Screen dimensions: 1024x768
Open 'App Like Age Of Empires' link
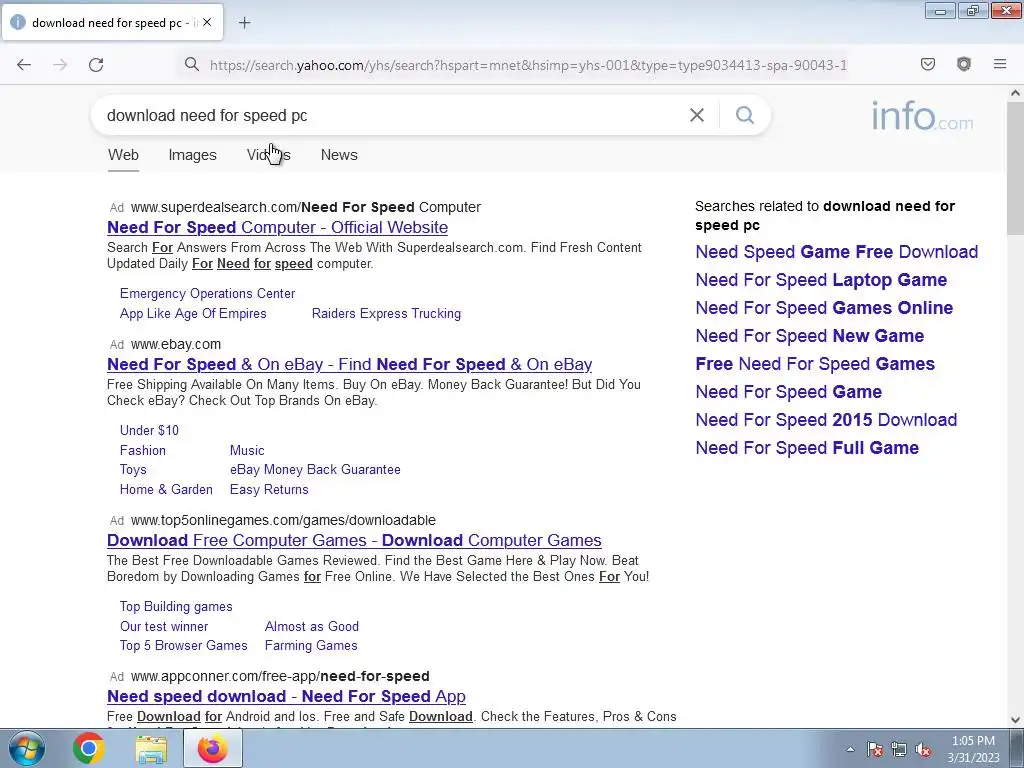193,313
